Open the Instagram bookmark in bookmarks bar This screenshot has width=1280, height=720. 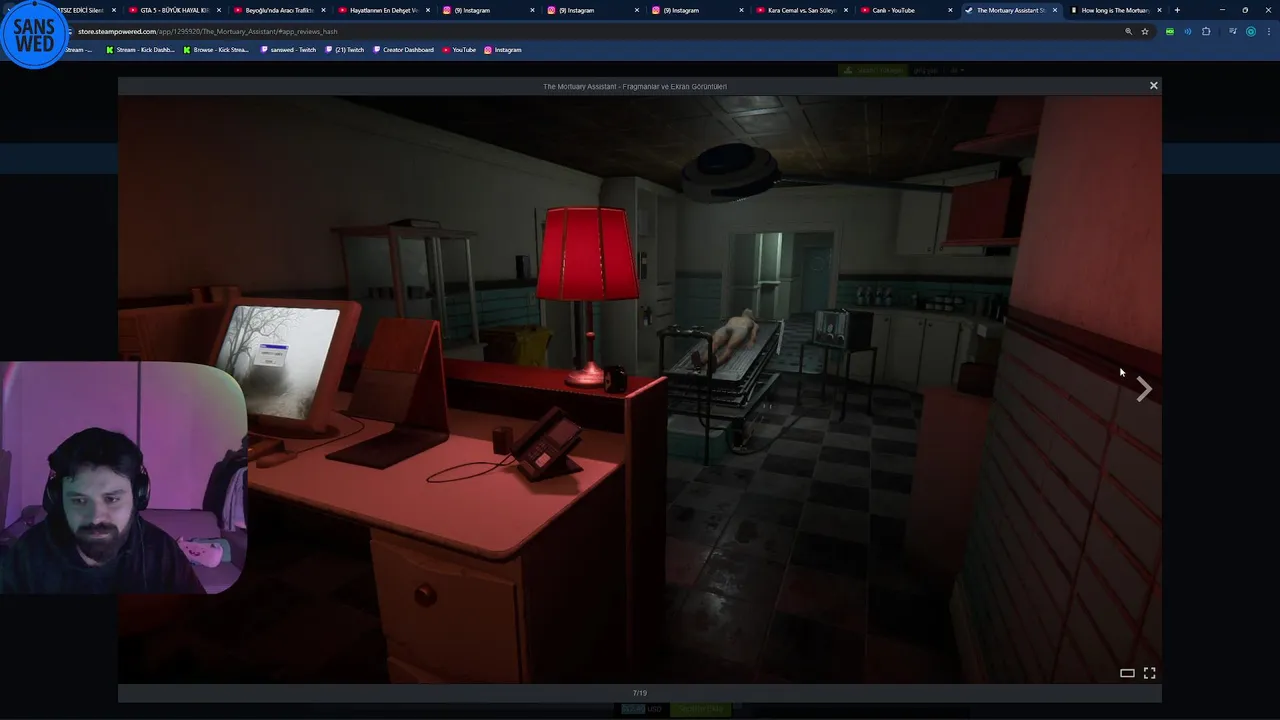point(503,49)
